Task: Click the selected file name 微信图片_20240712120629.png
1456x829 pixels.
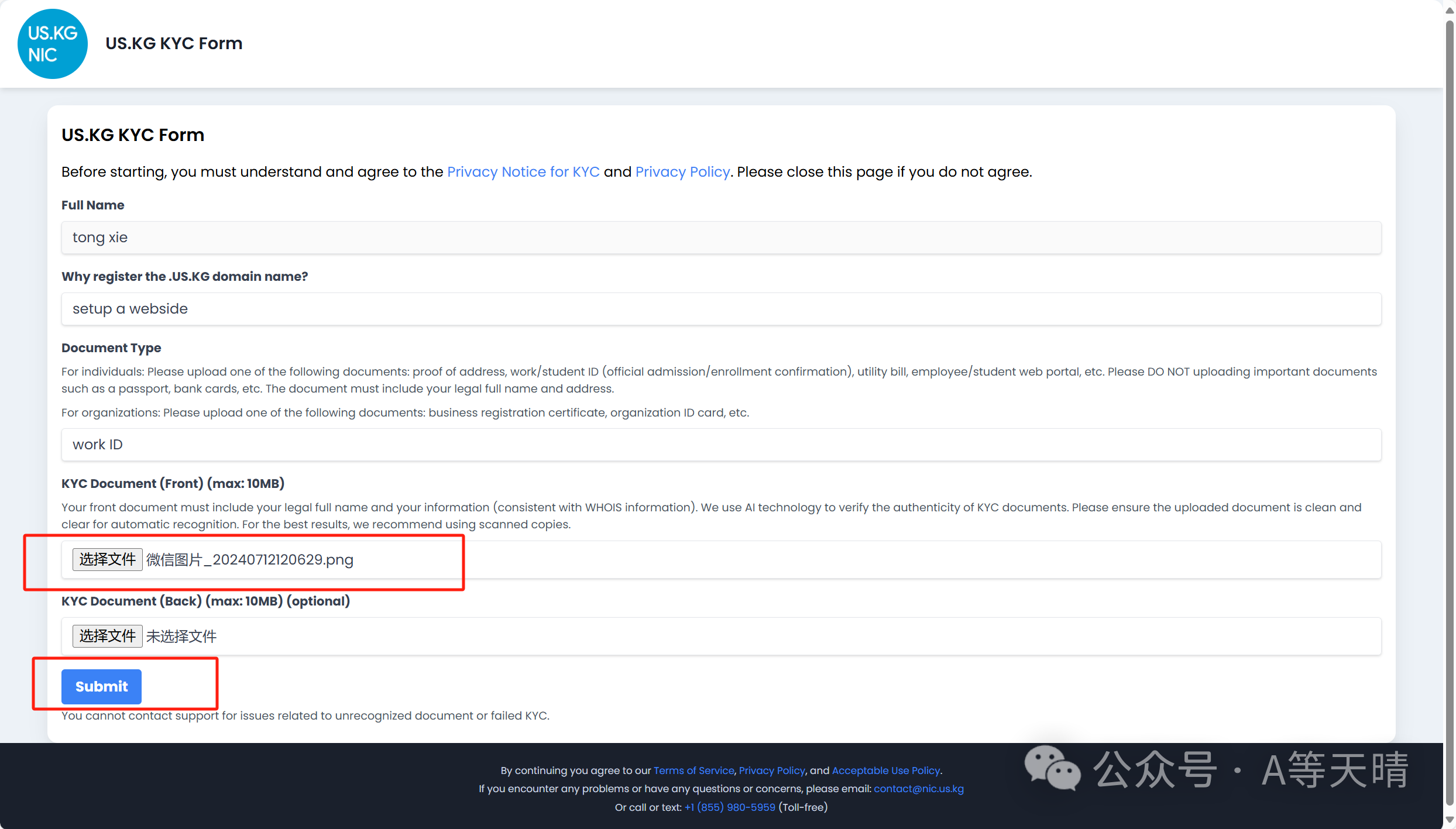Action: coord(250,560)
